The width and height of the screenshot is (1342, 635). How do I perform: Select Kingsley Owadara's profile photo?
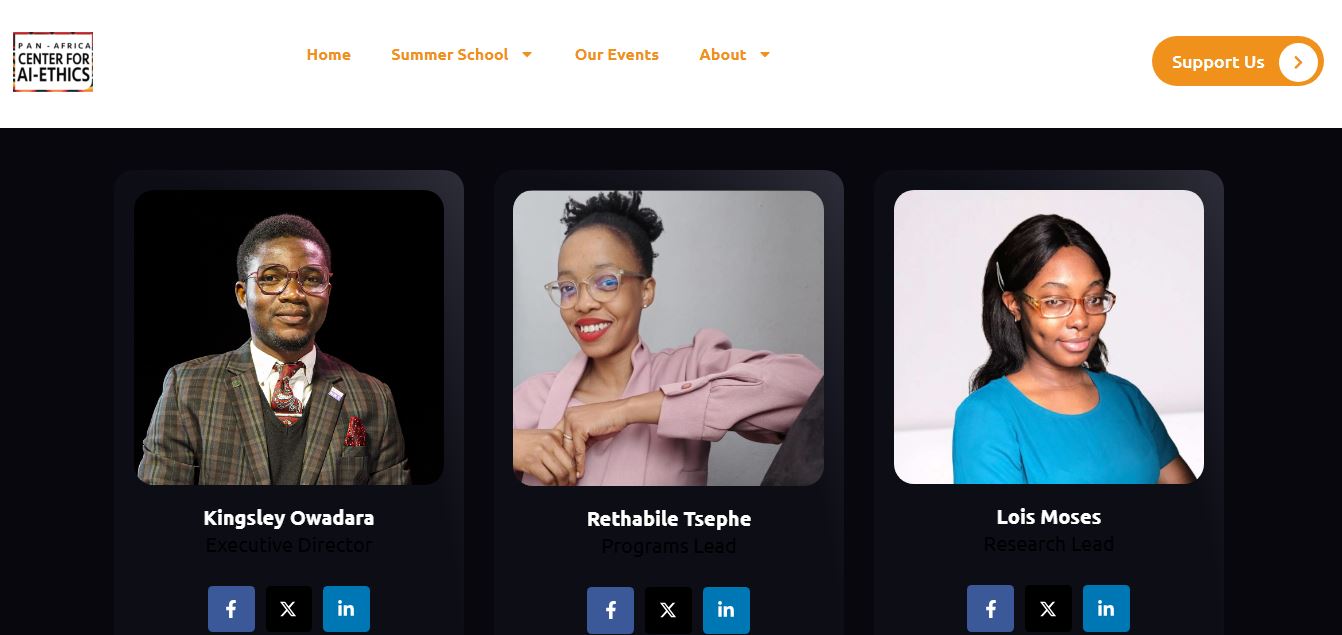pos(289,338)
